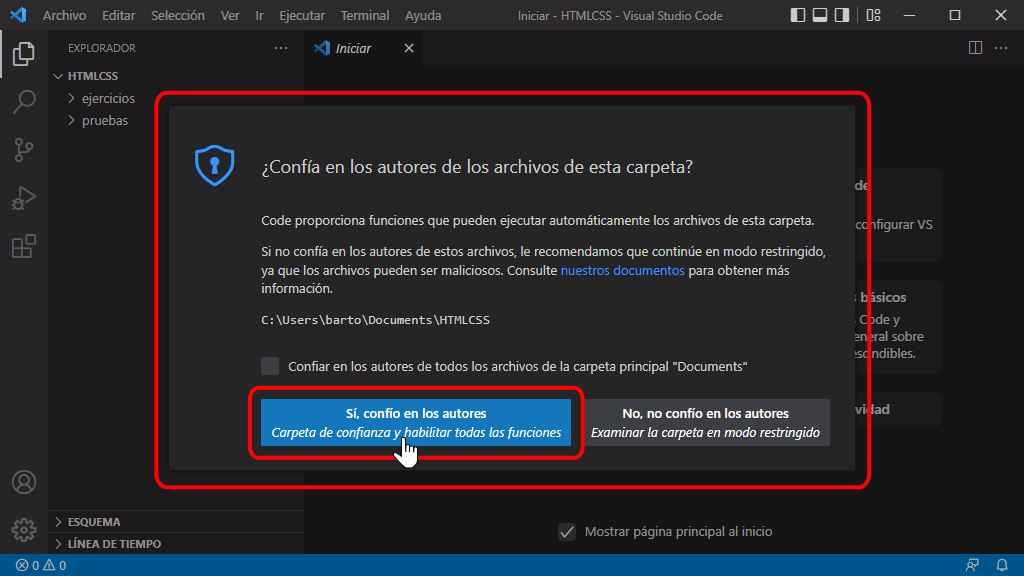Maximize the Visual Studio Code window
The height and width of the screenshot is (576, 1024).
coord(955,15)
